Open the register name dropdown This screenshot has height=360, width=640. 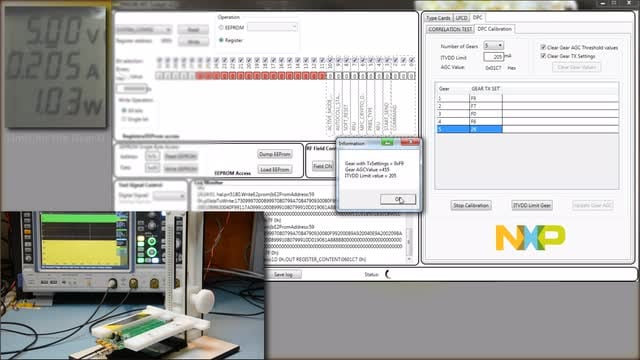(x=144, y=29)
